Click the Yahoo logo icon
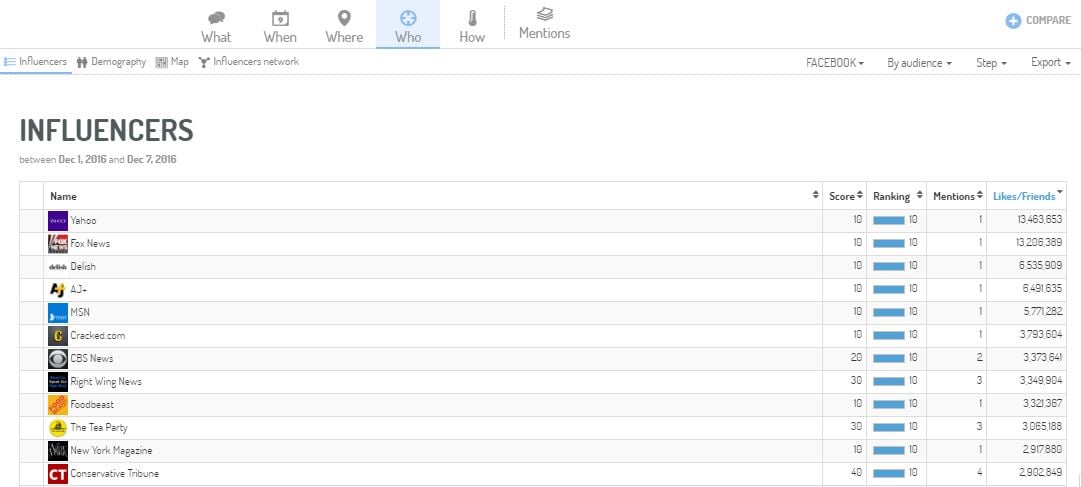1081x487 pixels. click(58, 221)
